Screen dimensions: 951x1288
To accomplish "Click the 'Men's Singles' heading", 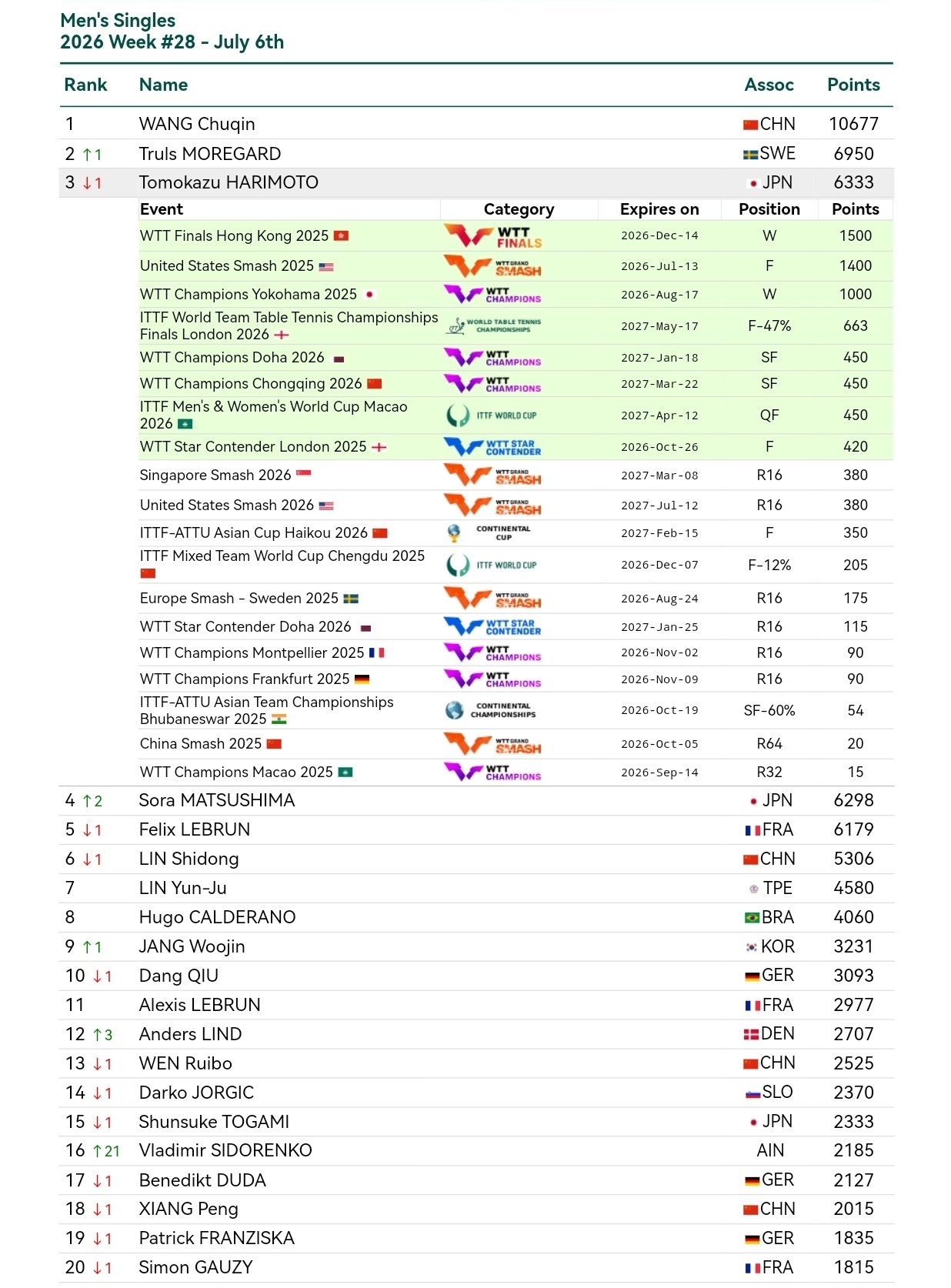I will click(118, 21).
